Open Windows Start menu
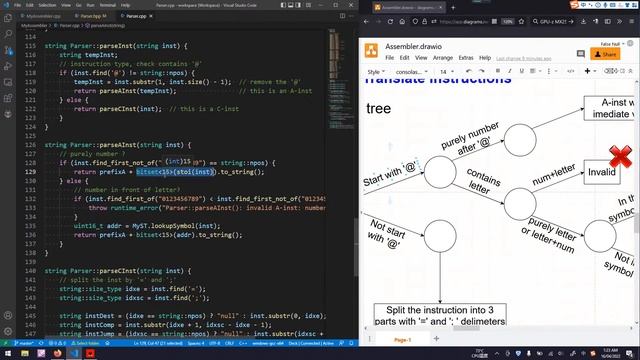 7,353
